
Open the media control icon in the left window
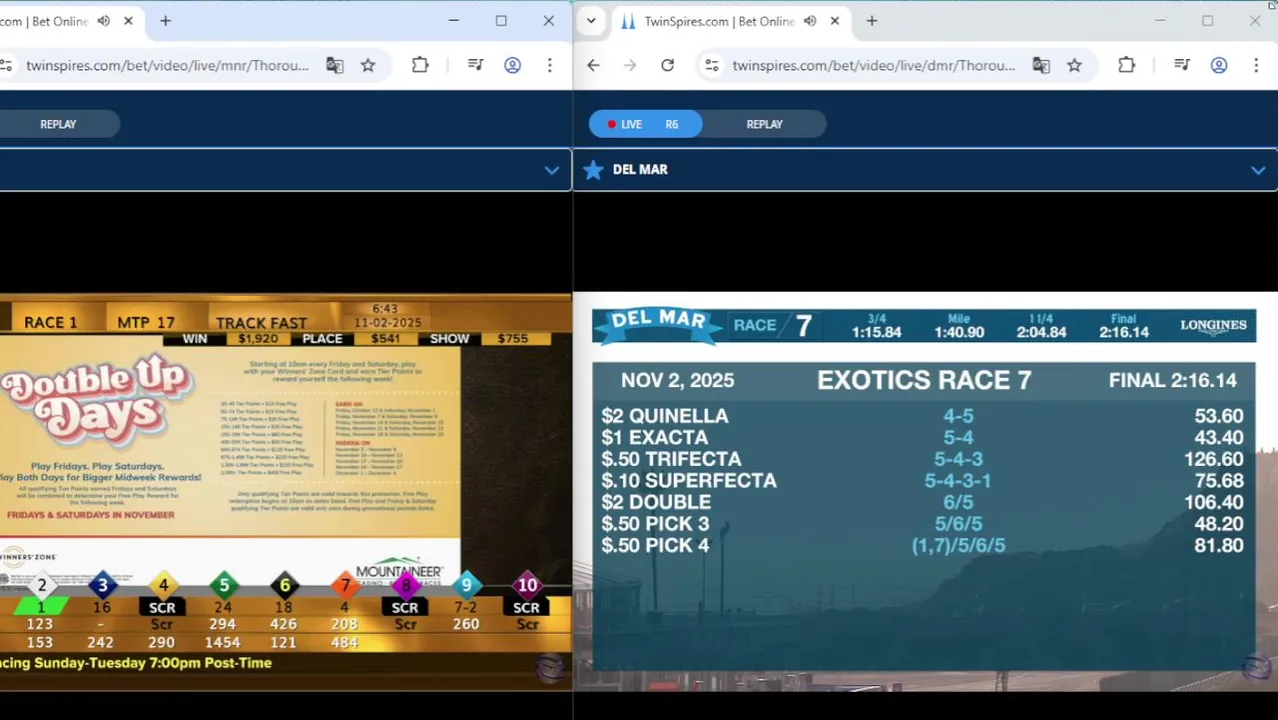[476, 65]
